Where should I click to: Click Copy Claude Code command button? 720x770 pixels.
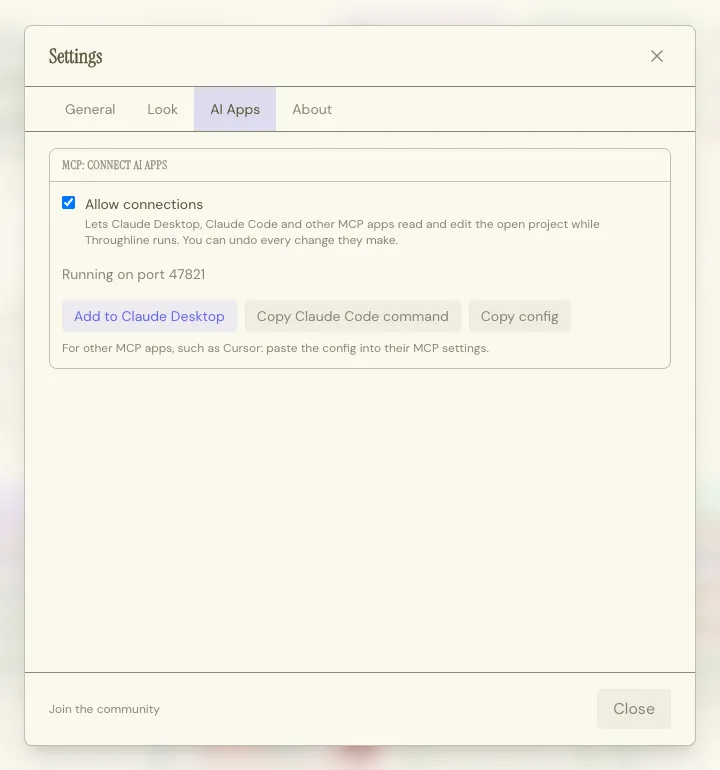pos(353,316)
